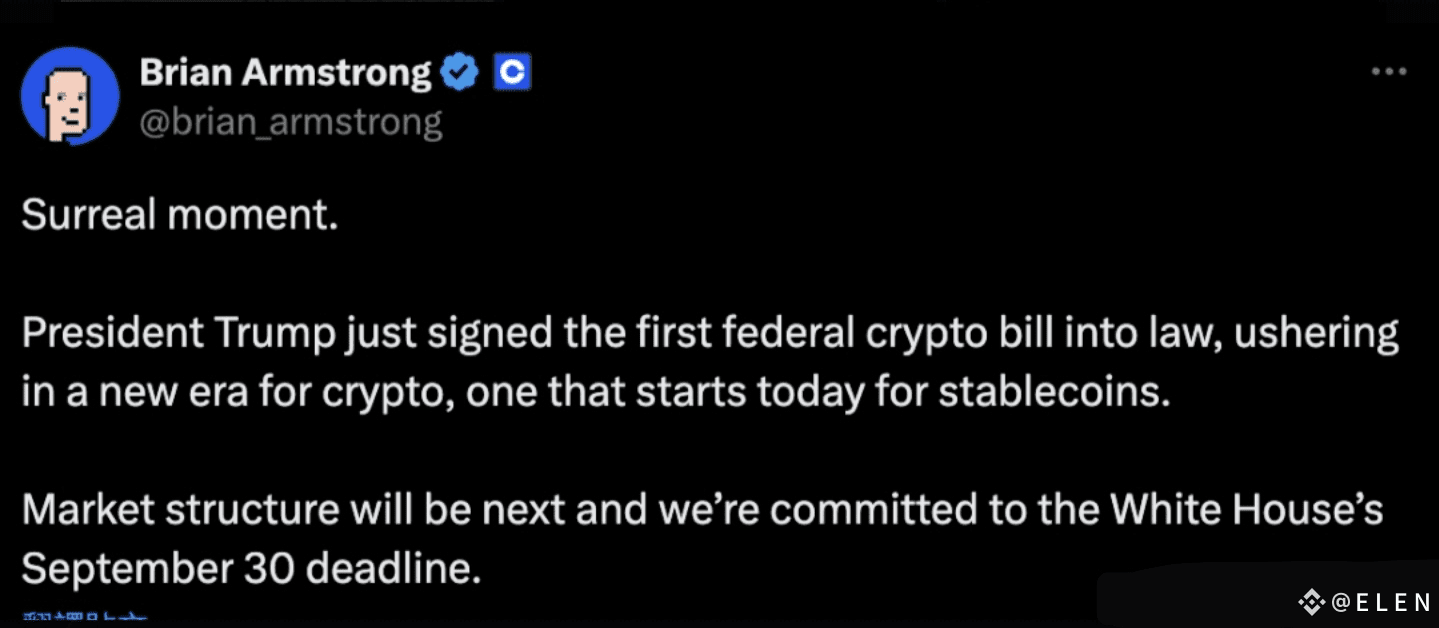Click the words 'Market structure'
Image resolution: width=1439 pixels, height=628 pixels.
point(181,510)
